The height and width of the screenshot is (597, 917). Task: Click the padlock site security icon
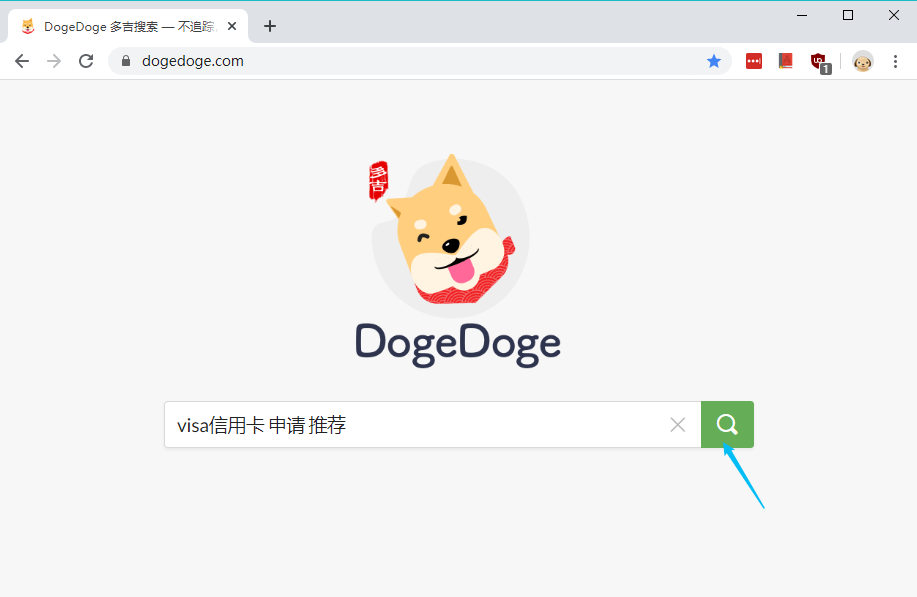[x=126, y=61]
